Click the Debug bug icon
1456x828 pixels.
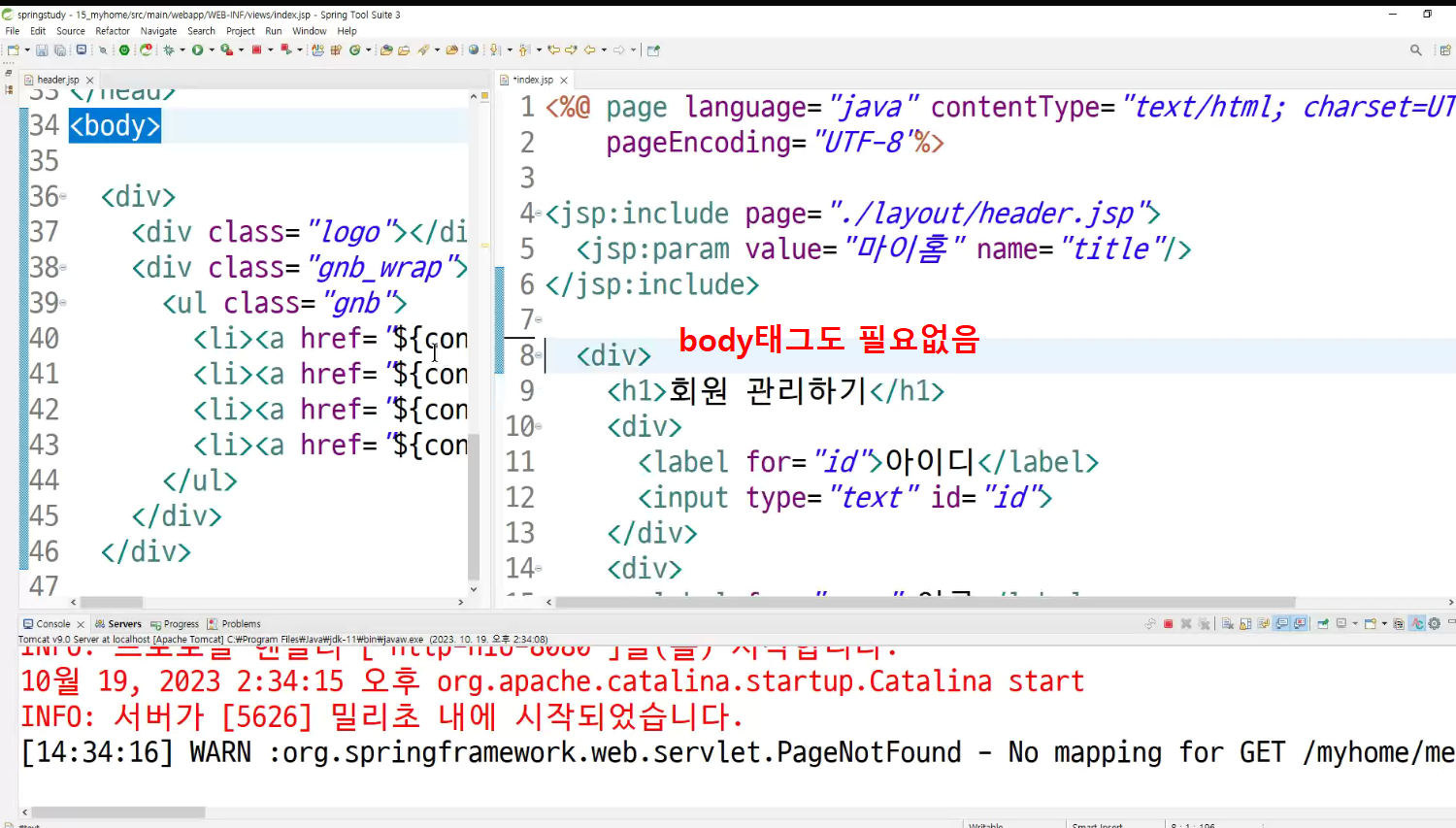[x=169, y=50]
